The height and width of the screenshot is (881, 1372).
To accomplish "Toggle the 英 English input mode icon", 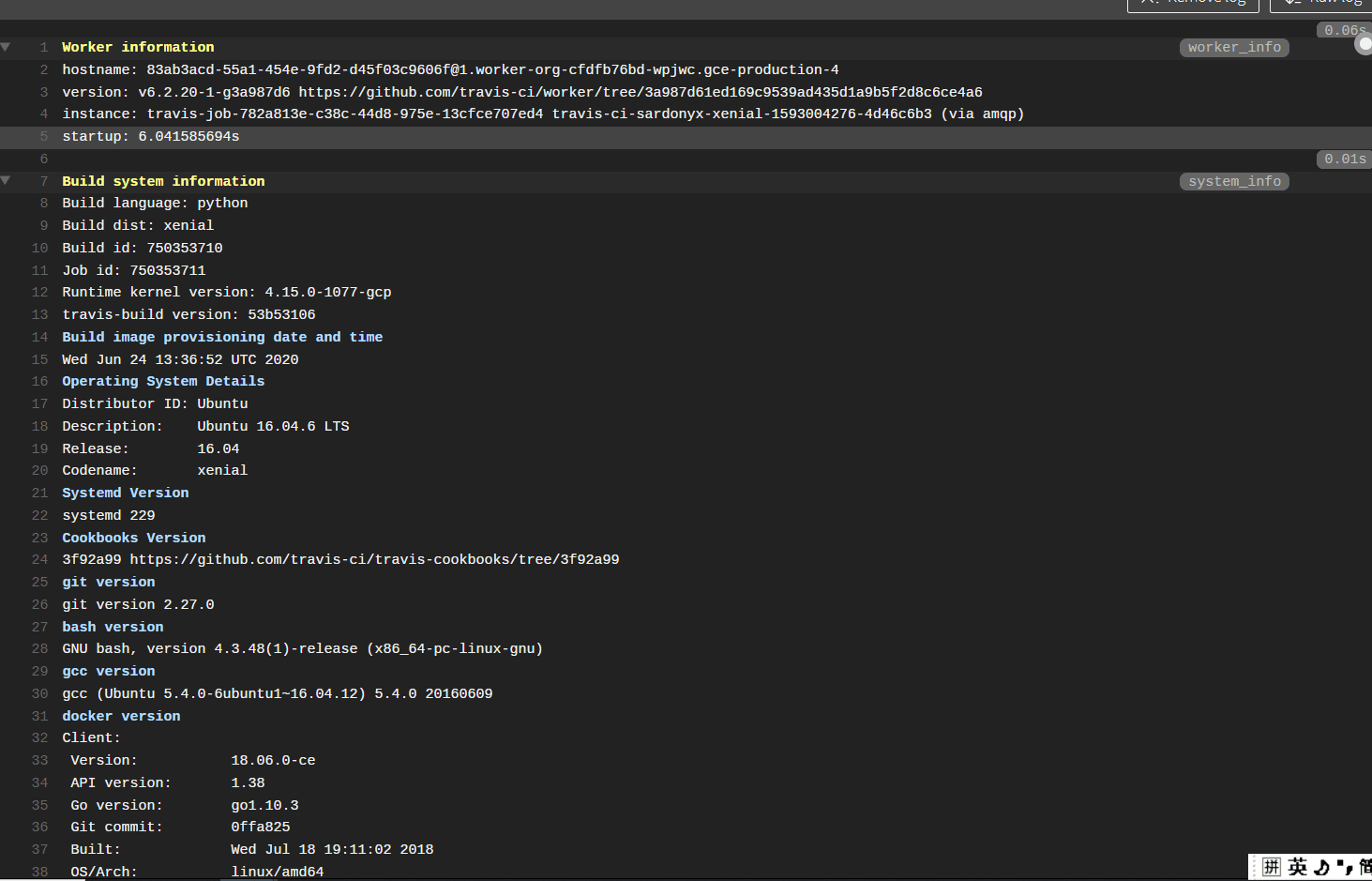I will [x=1297, y=867].
